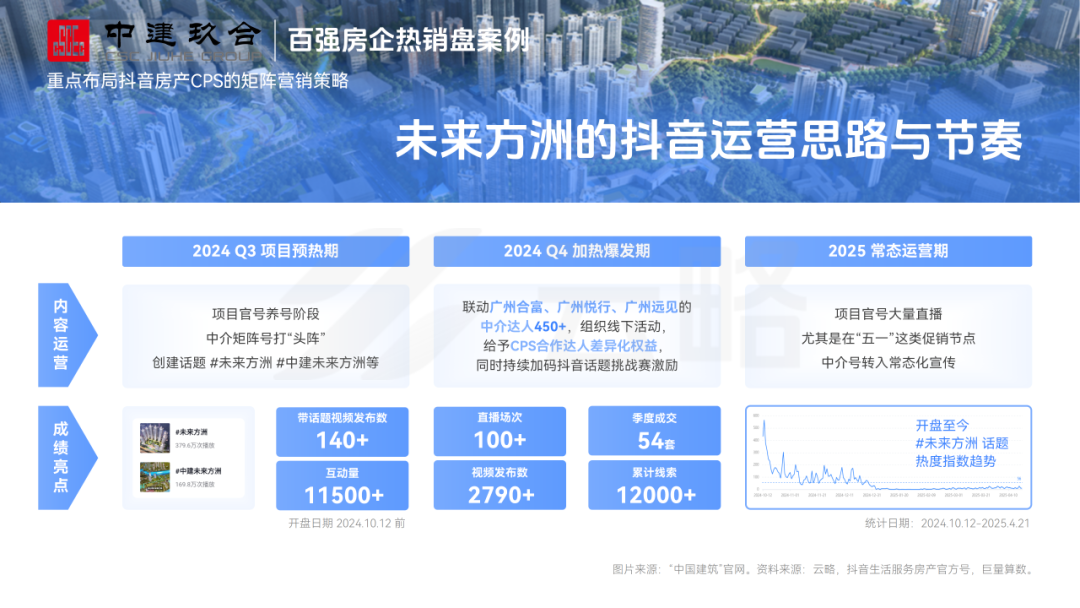The image size is (1080, 608).
Task: Select the 2024 Q3 项目预热期 header
Action: click(266, 251)
